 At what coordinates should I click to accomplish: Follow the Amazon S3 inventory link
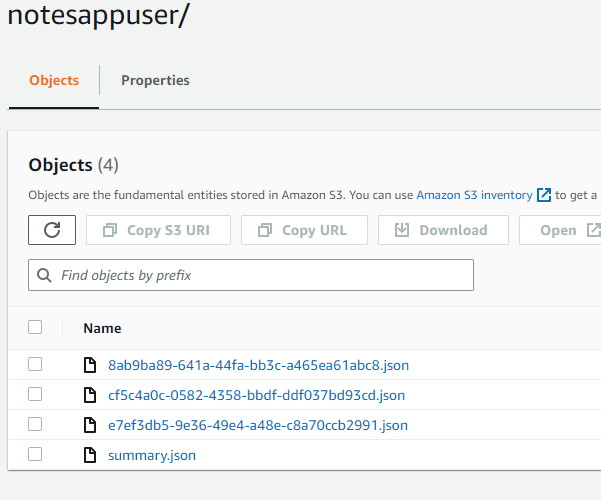click(x=474, y=195)
